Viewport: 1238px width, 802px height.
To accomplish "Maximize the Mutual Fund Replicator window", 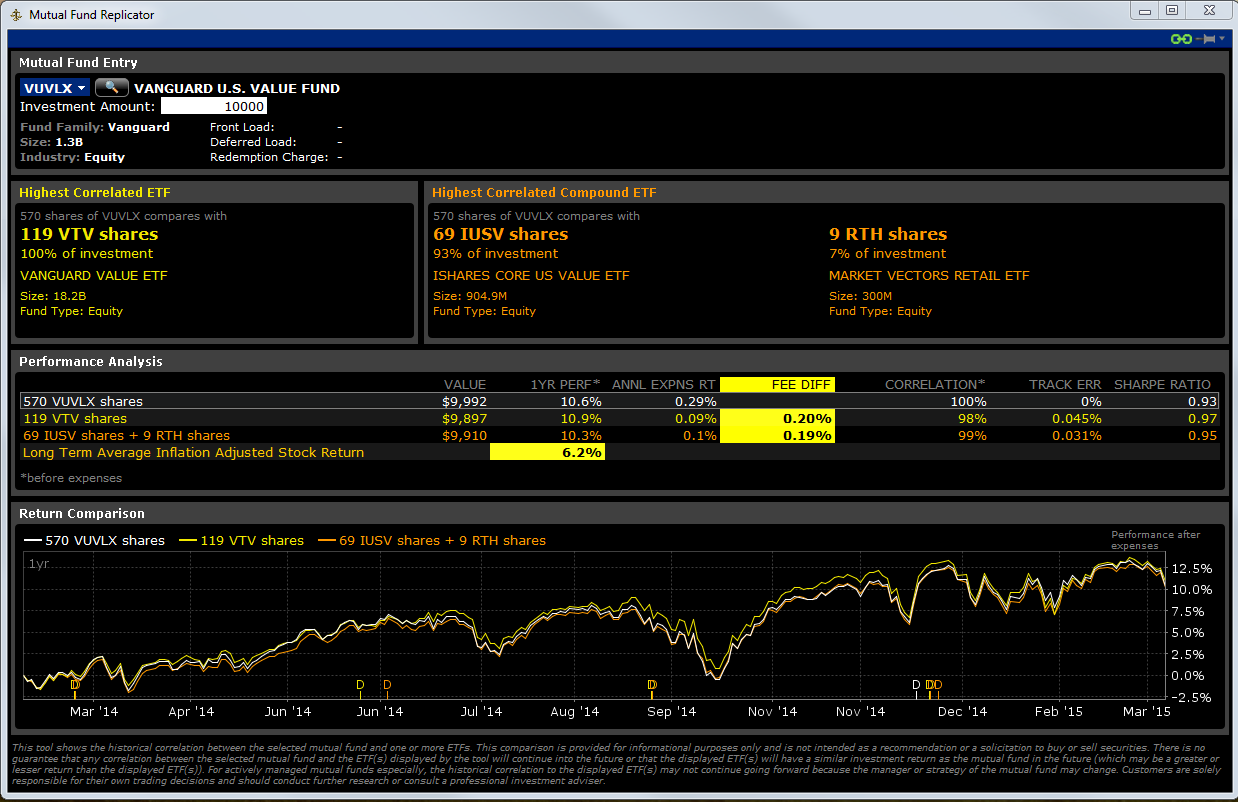I will [x=1173, y=11].
